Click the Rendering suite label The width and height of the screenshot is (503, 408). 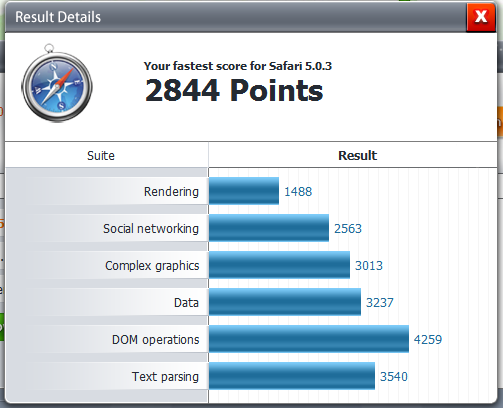pos(171,192)
